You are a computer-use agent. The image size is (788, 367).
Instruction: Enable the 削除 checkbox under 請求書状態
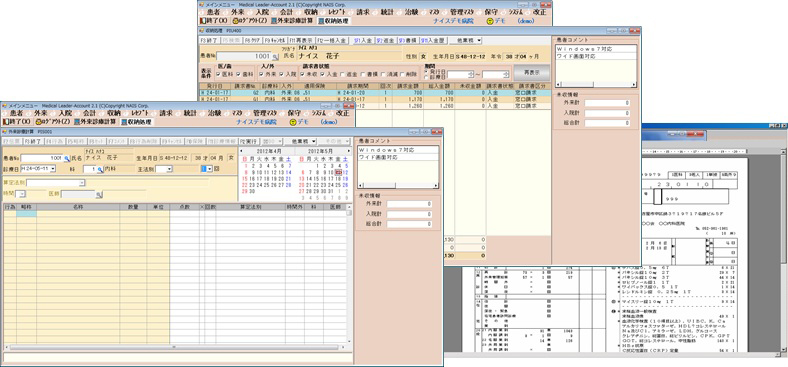[x=402, y=74]
